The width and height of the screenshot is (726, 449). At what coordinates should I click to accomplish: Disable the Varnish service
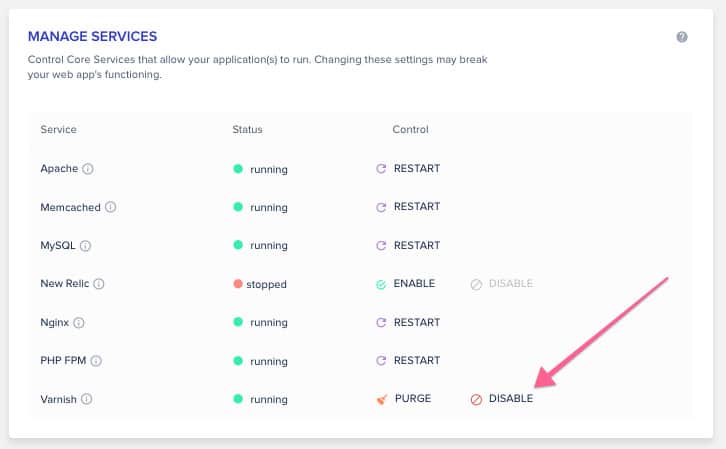click(x=502, y=399)
